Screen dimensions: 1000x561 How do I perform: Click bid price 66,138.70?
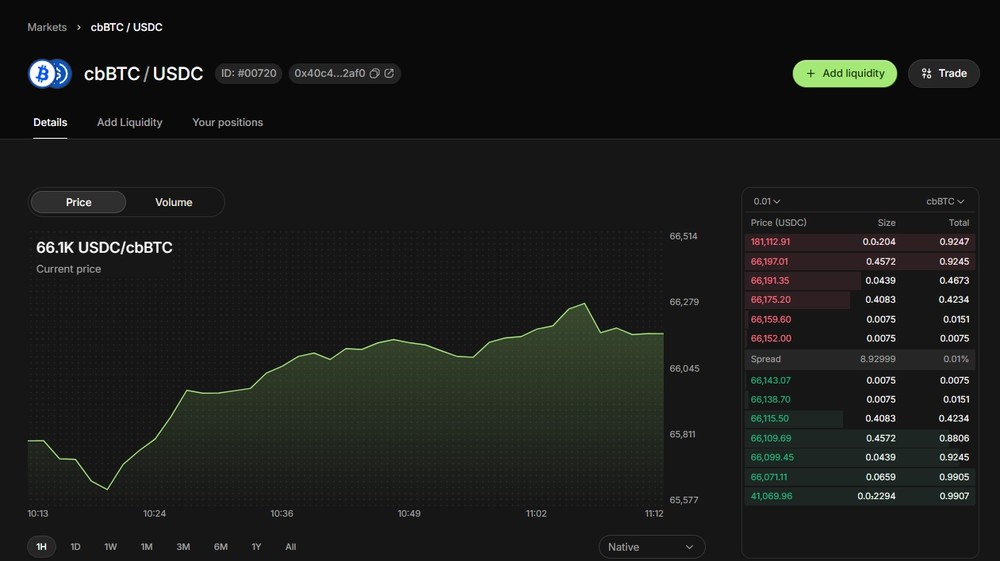[x=770, y=400]
